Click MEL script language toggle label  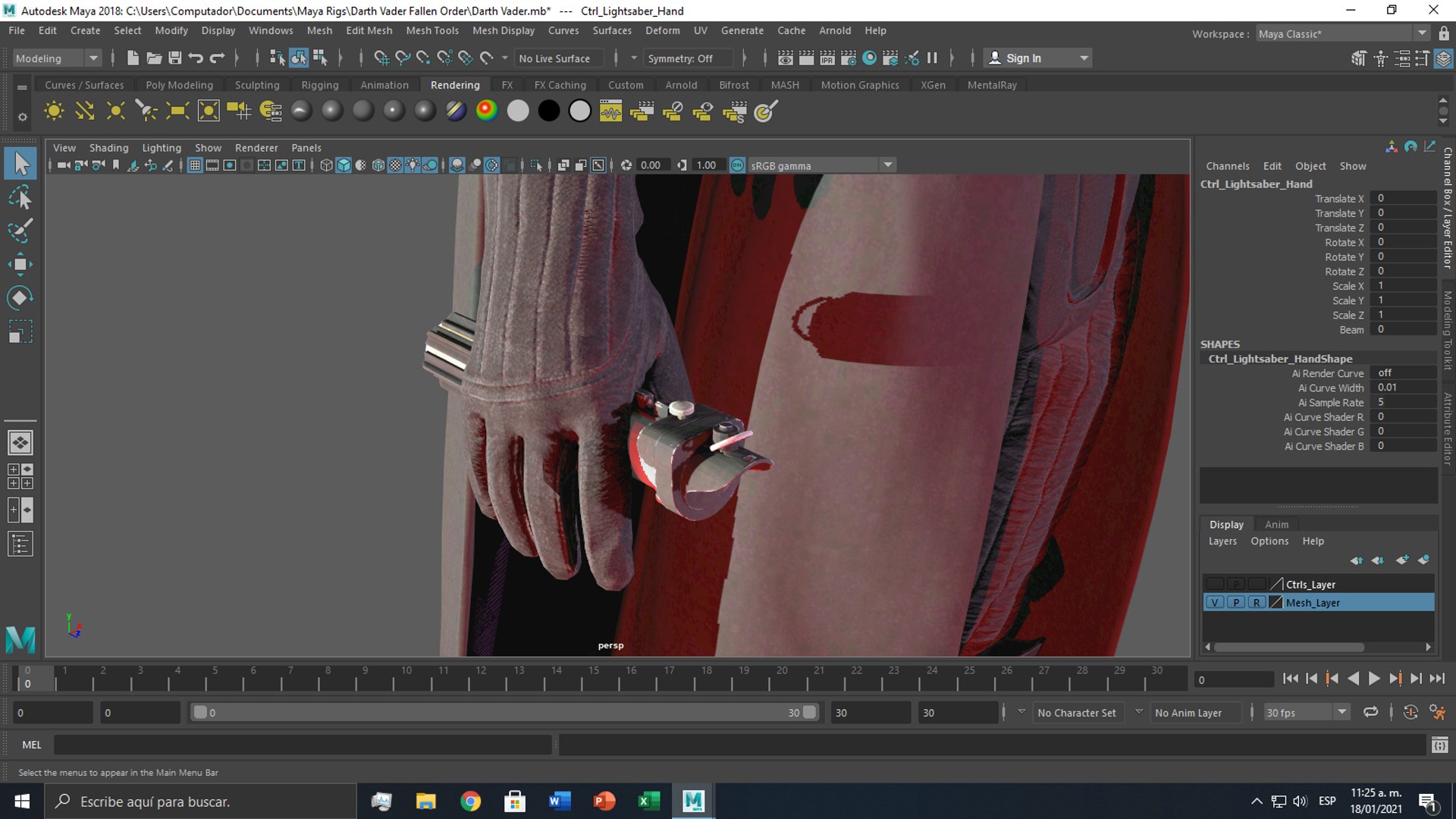32,745
